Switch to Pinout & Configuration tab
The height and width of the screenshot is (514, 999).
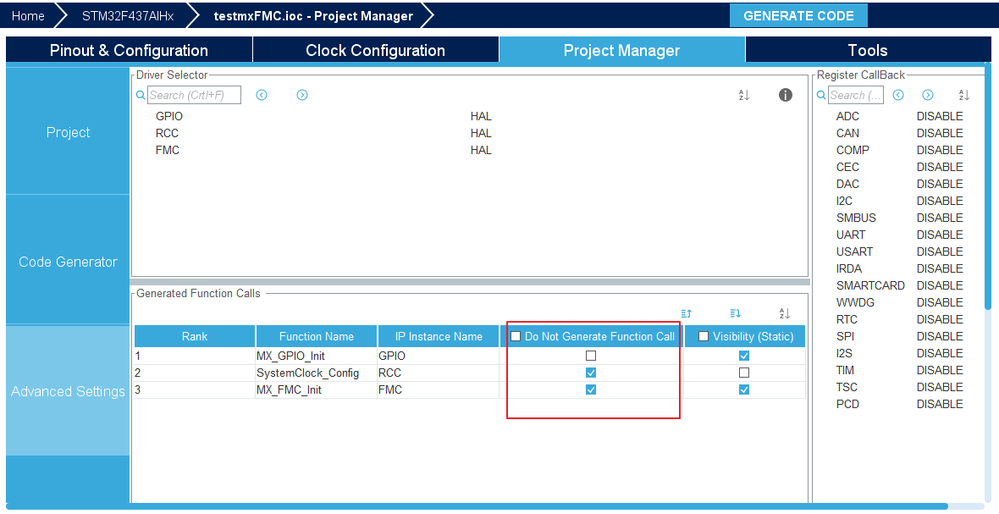click(x=129, y=50)
